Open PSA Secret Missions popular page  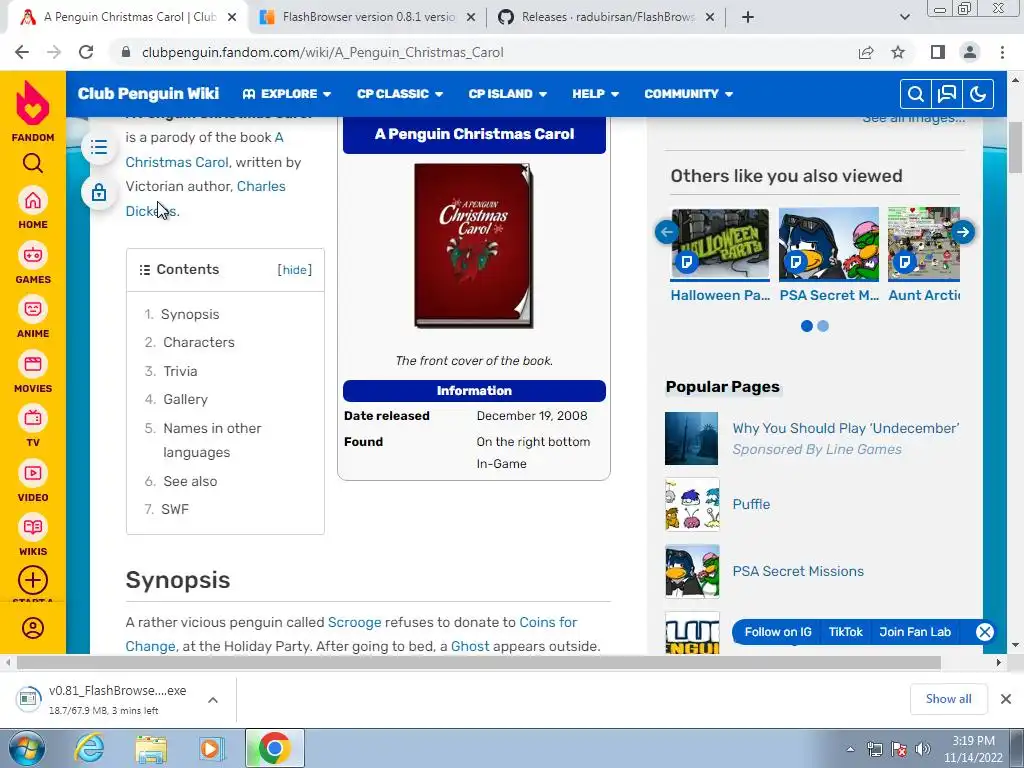pyautogui.click(x=797, y=571)
